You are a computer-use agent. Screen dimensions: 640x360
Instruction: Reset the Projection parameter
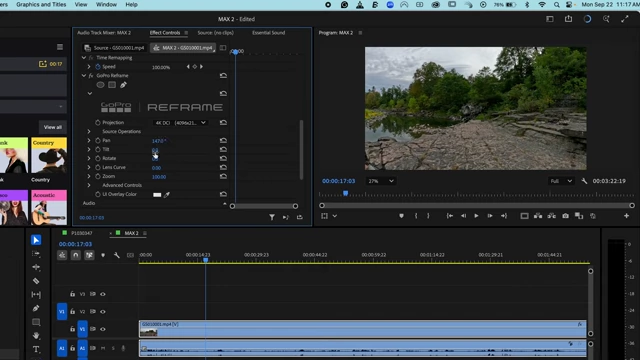223,122
